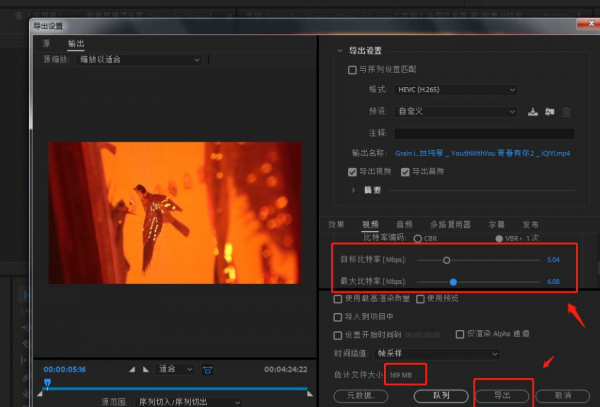Viewport: 600px width, 407px height.
Task: Click the 取消 button
Action: pyautogui.click(x=563, y=396)
